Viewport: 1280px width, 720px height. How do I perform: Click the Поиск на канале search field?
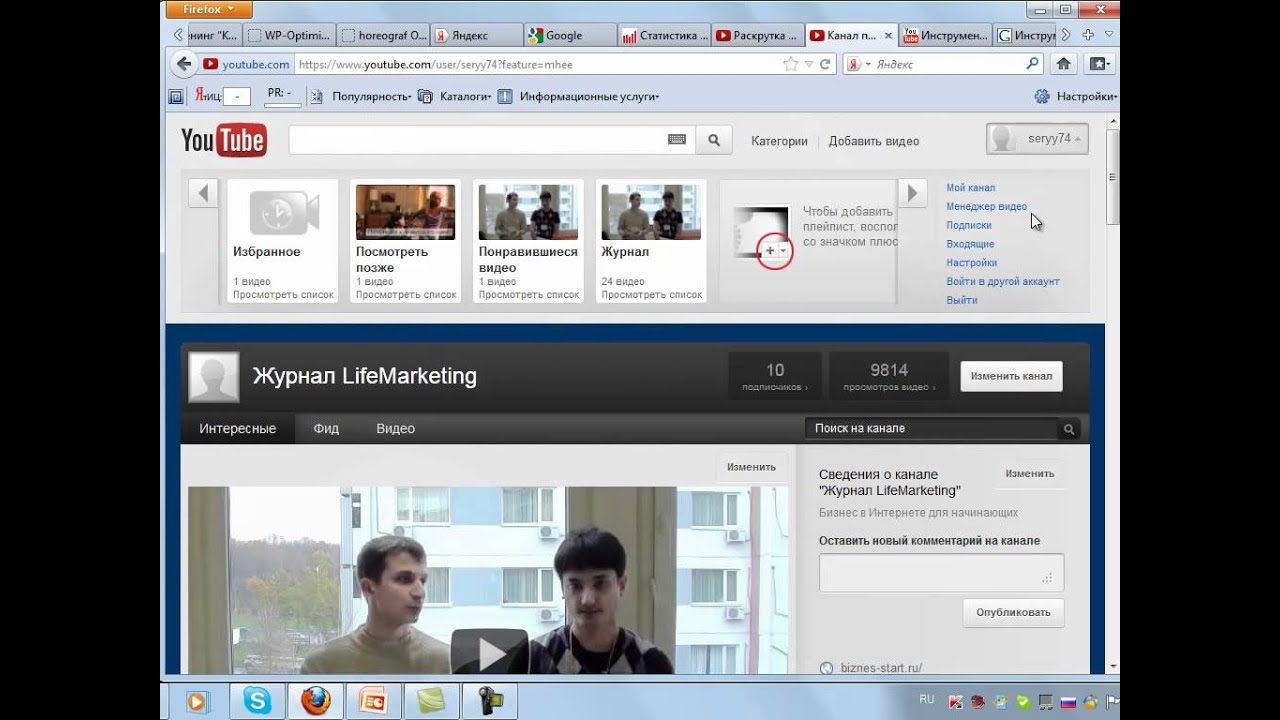tap(931, 428)
